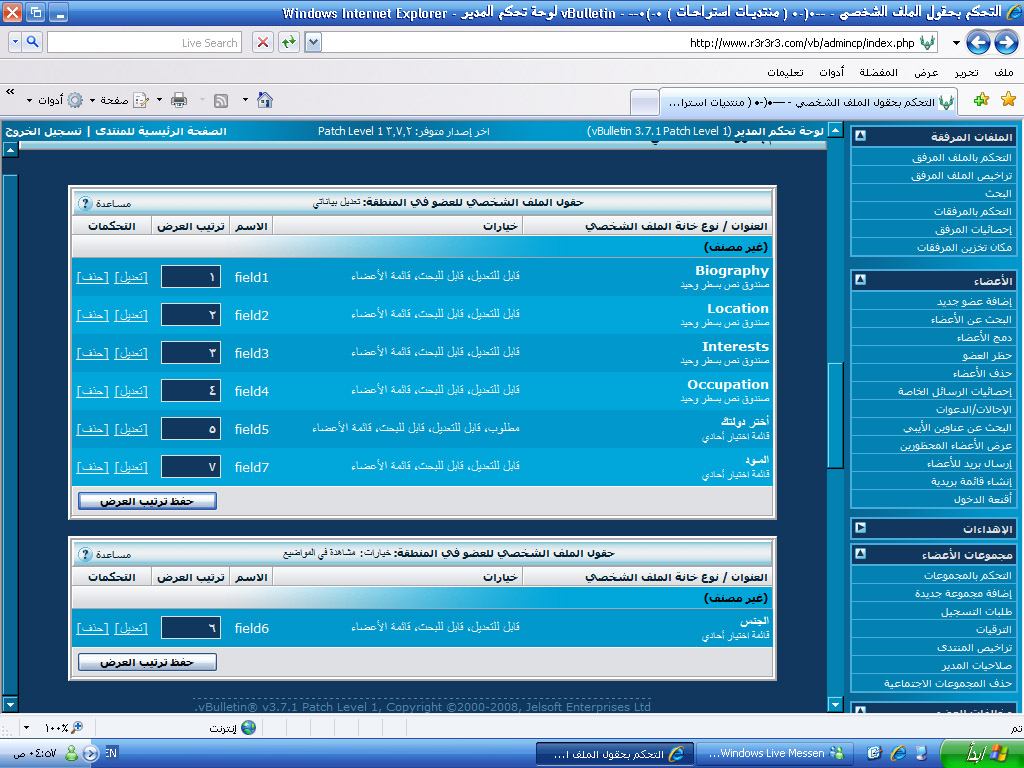The width and height of the screenshot is (1024, 768).
Task: Click the RSS feeds icon in the toolbar
Action: click(220, 100)
